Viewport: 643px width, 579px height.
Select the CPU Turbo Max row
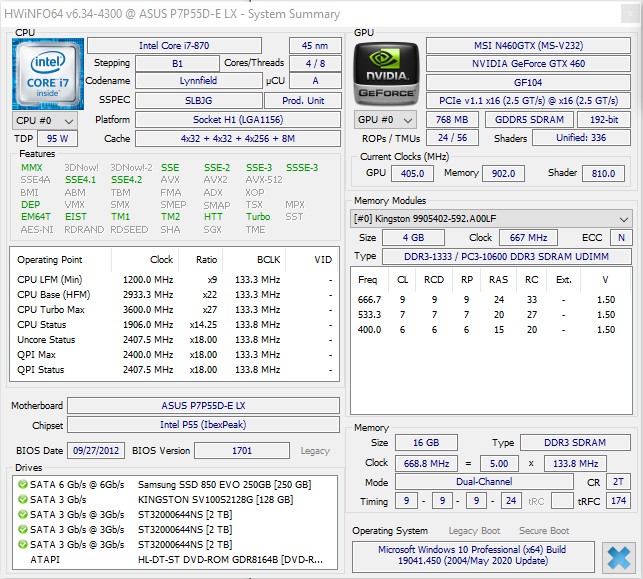pos(174,310)
